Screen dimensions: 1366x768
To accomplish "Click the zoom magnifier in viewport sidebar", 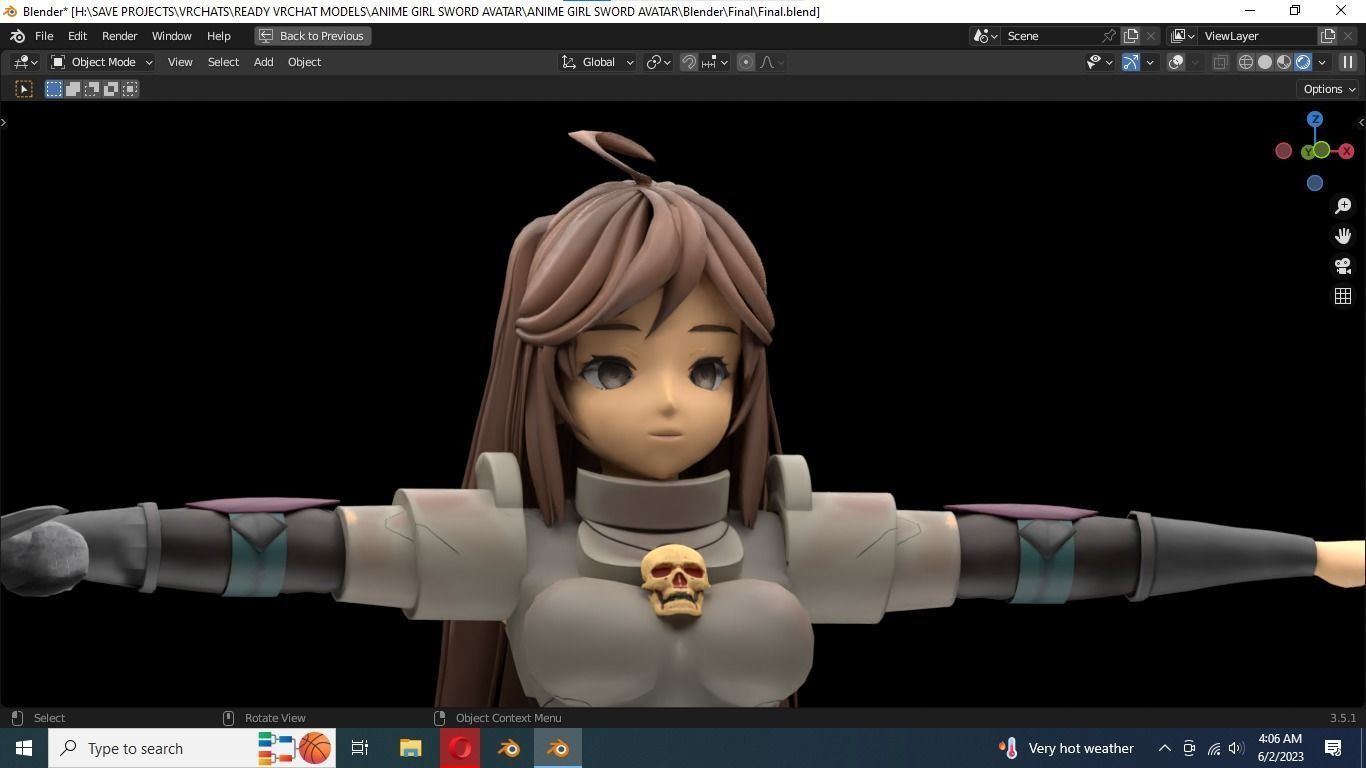I will [1343, 205].
